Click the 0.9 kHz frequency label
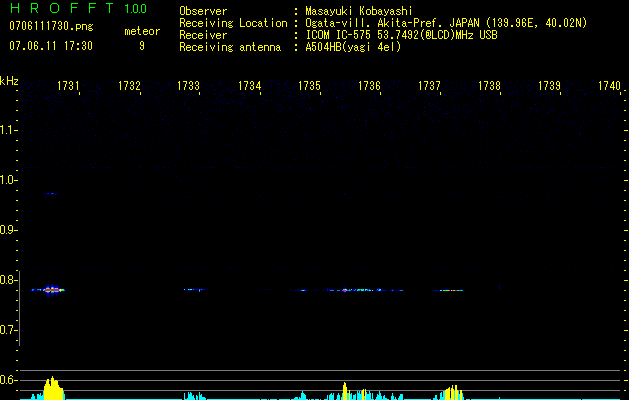 pos(7,230)
